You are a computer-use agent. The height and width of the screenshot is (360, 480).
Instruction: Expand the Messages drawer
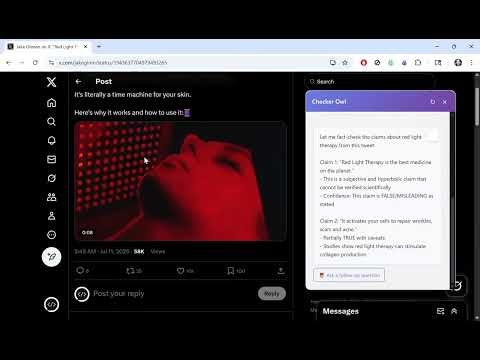454,311
